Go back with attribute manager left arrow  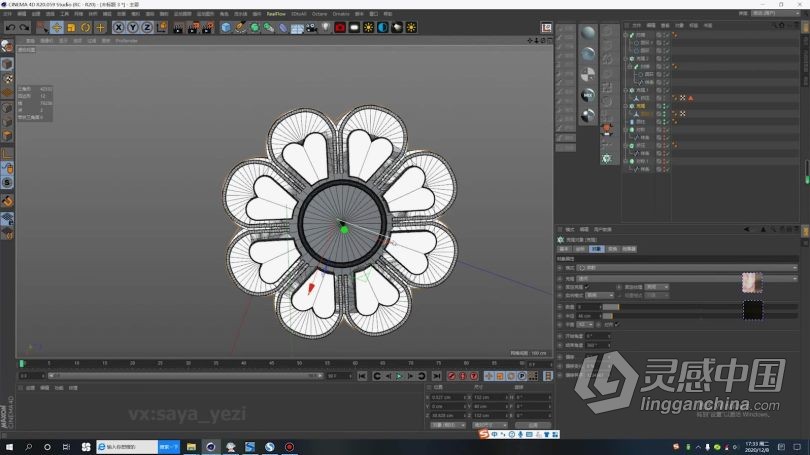point(747,229)
